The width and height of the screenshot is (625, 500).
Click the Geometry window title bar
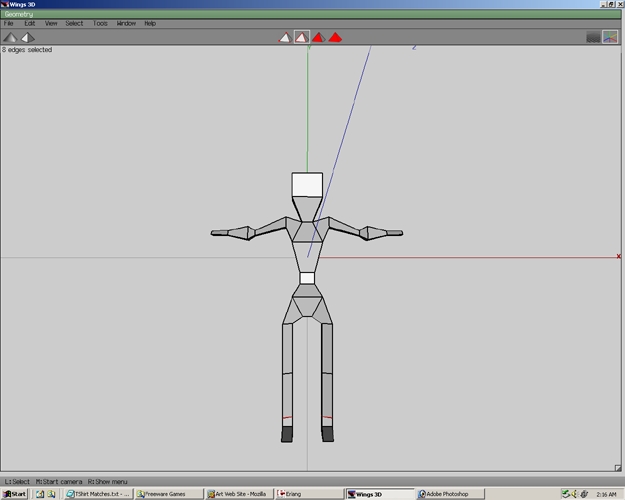[x=311, y=14]
